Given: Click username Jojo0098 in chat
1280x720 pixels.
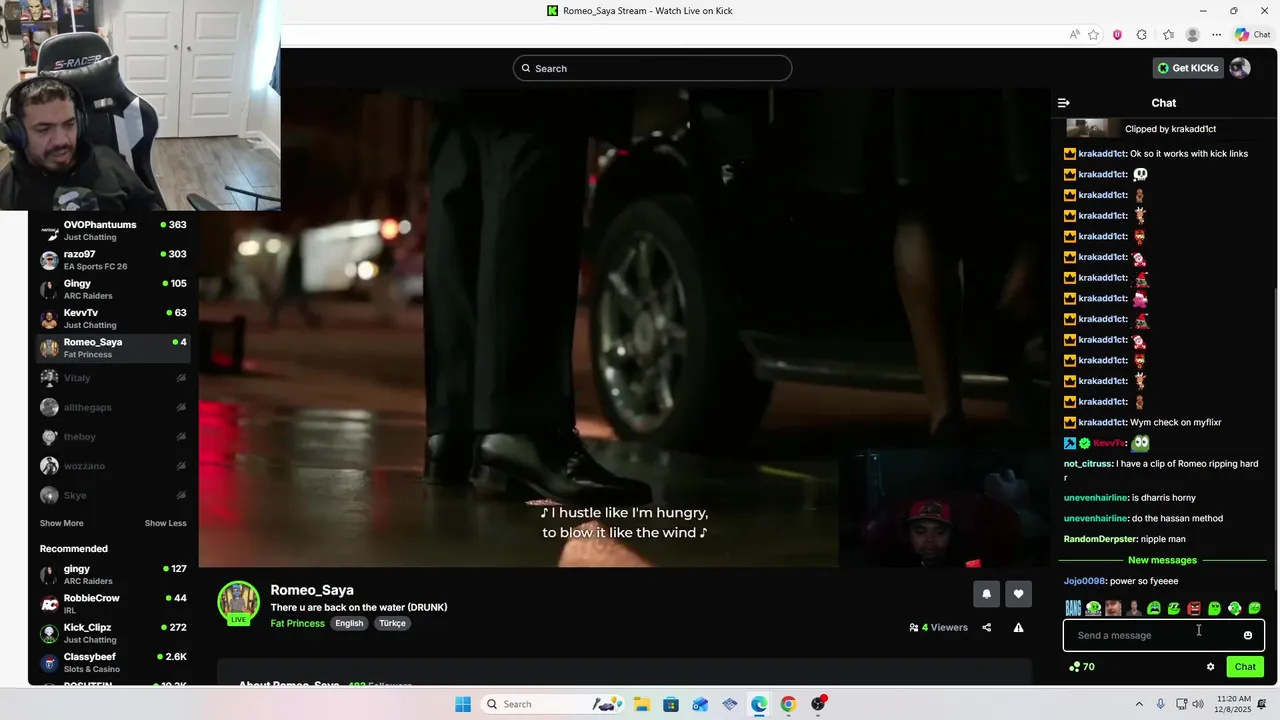Looking at the screenshot, I should 1084,581.
